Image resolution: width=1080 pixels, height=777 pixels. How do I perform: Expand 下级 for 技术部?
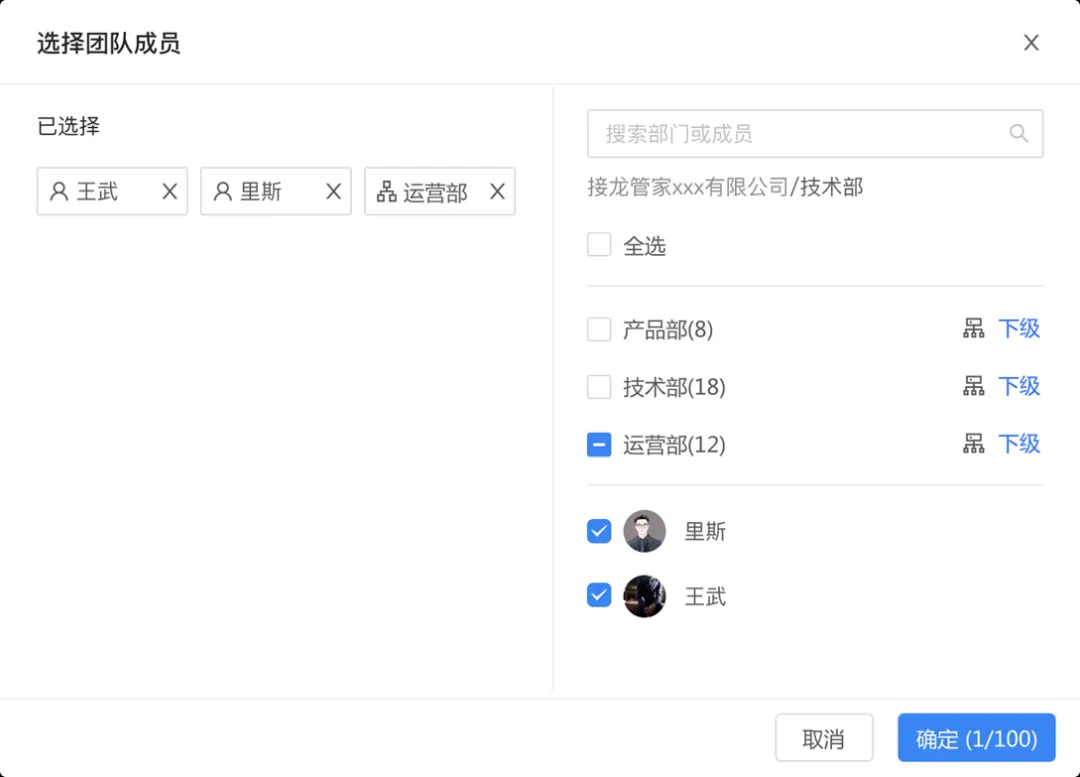(1019, 386)
